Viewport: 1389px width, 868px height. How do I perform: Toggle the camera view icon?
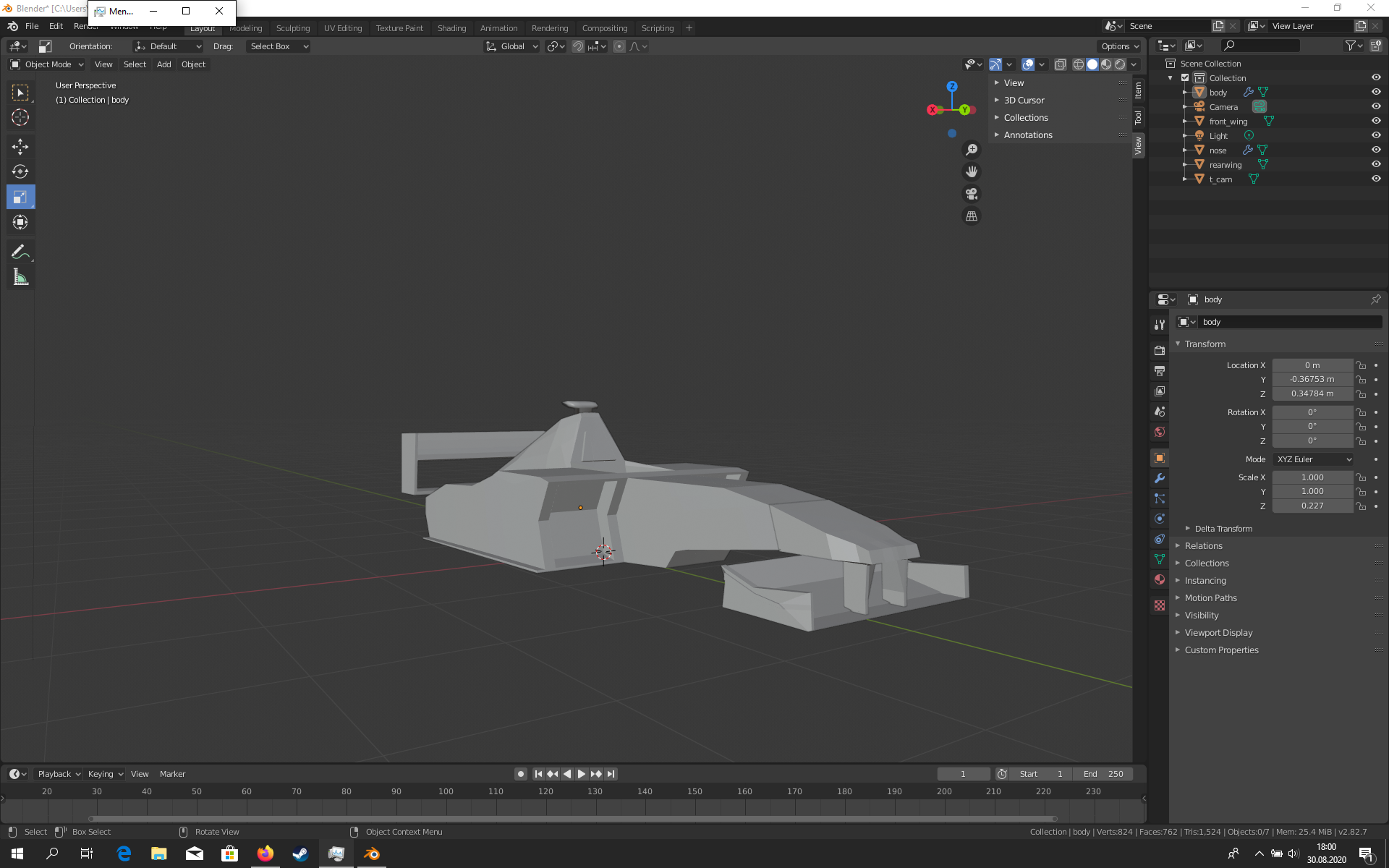[972, 194]
